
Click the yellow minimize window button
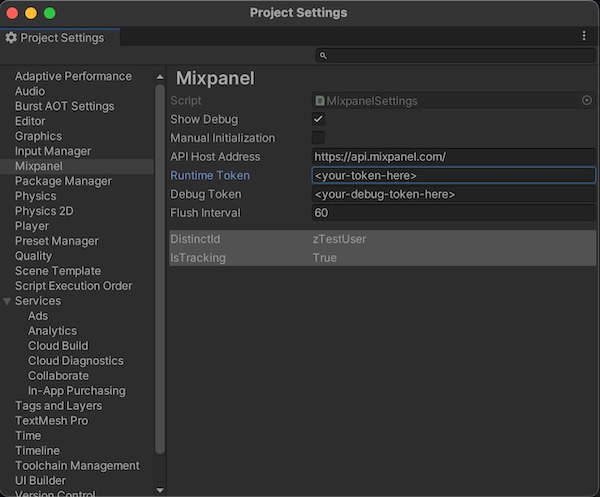tap(31, 13)
